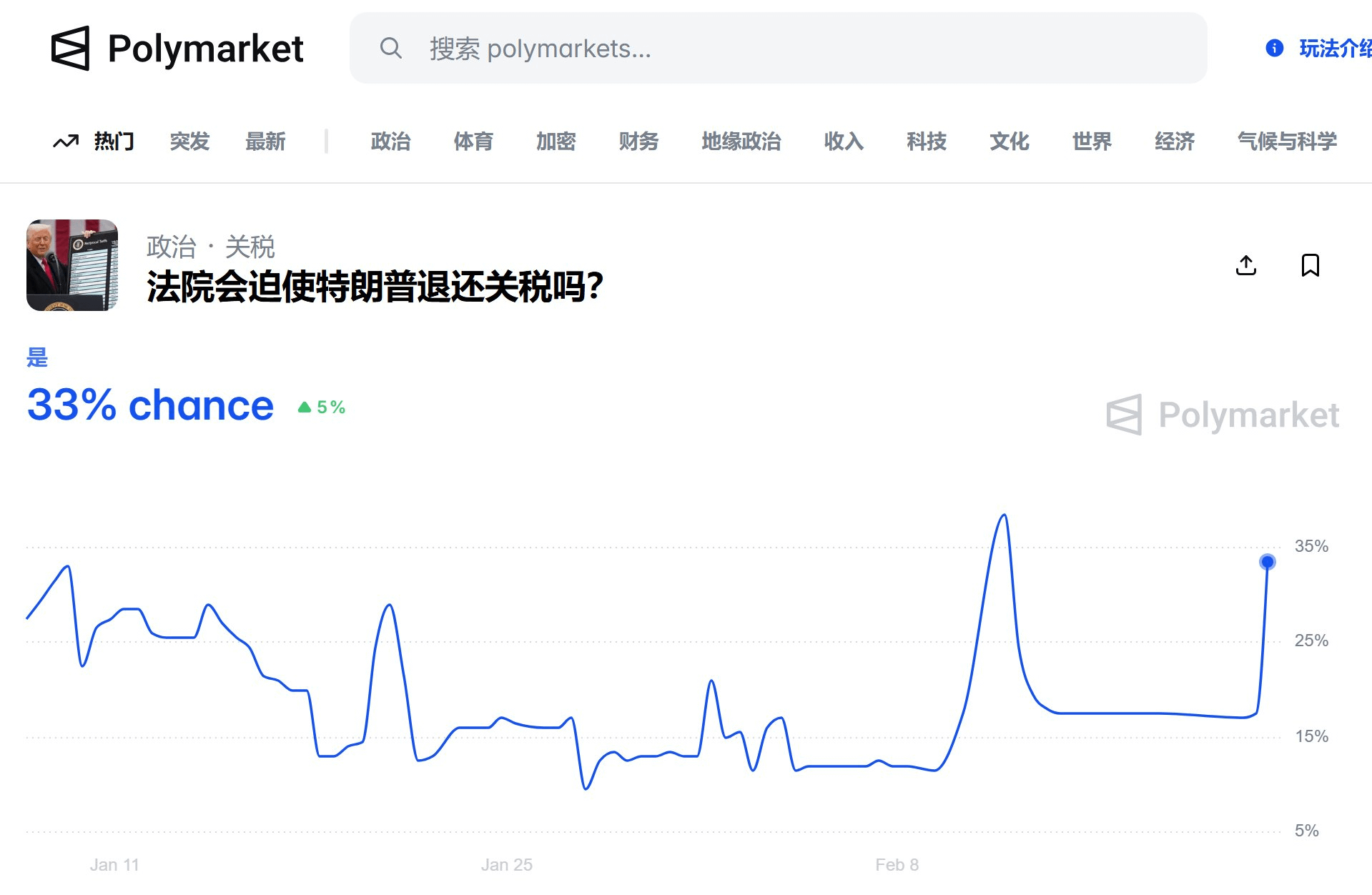Click the share upload icon
This screenshot has height=895, width=1372.
point(1246,265)
